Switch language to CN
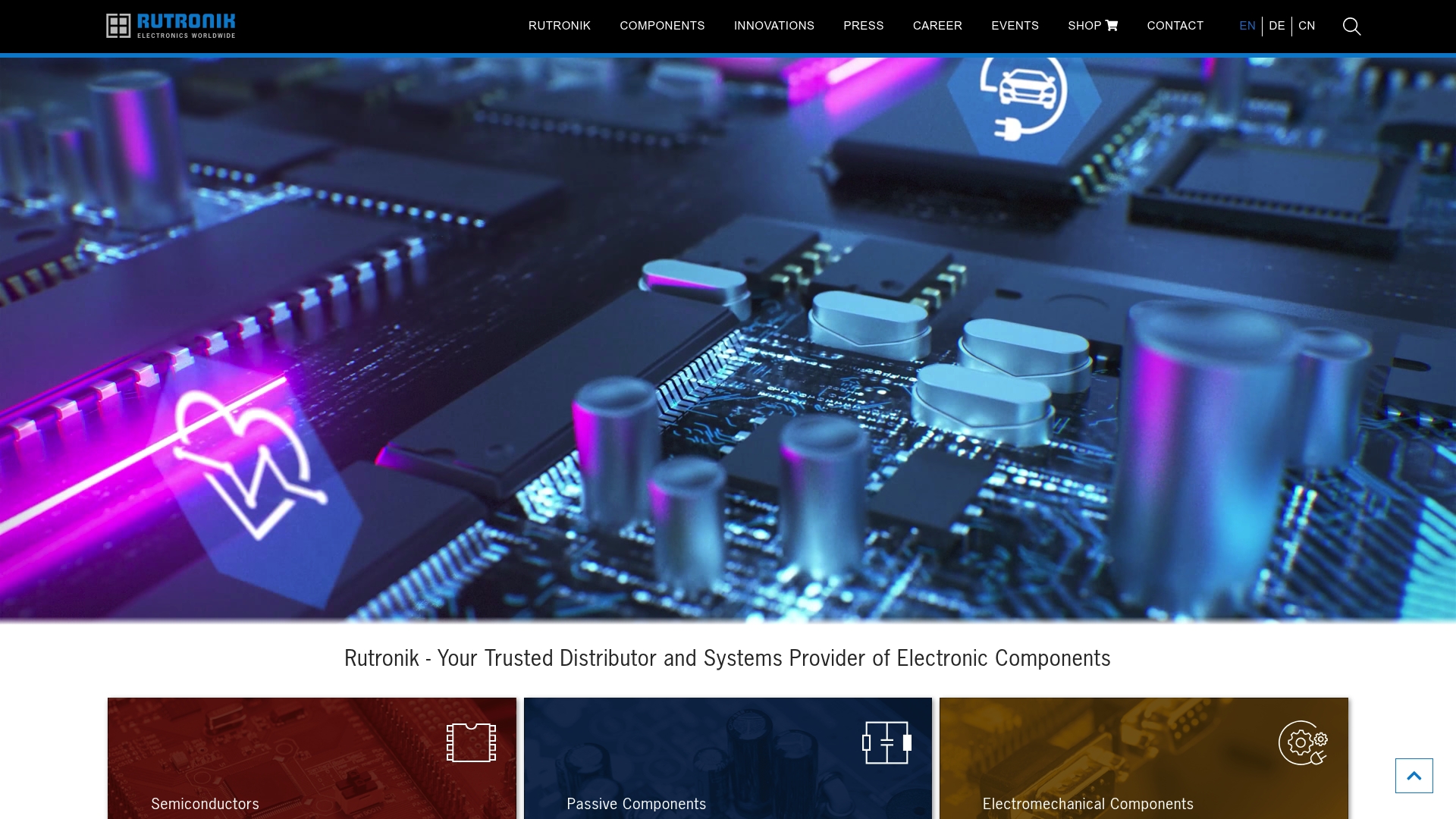 click(1307, 26)
